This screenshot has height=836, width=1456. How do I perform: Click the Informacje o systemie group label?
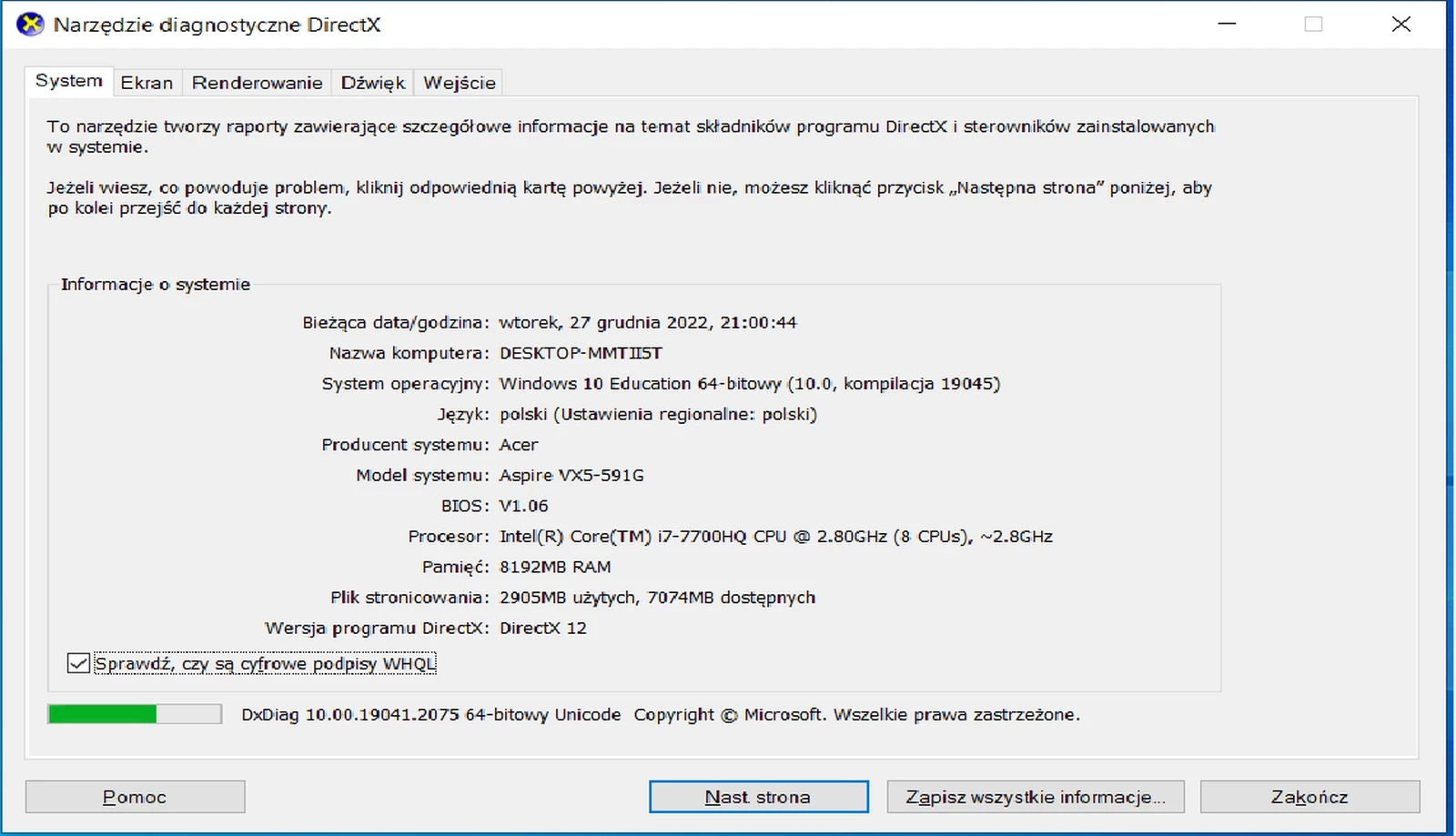156,285
